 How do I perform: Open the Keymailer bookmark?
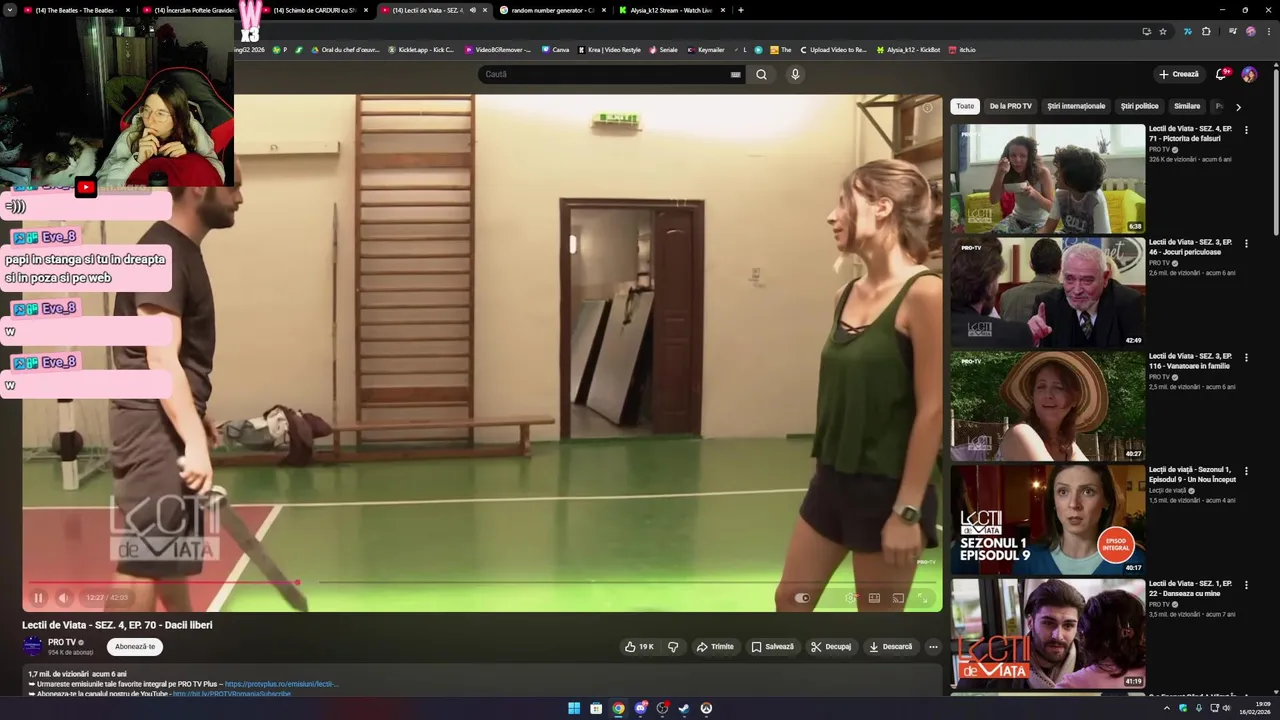tap(705, 49)
